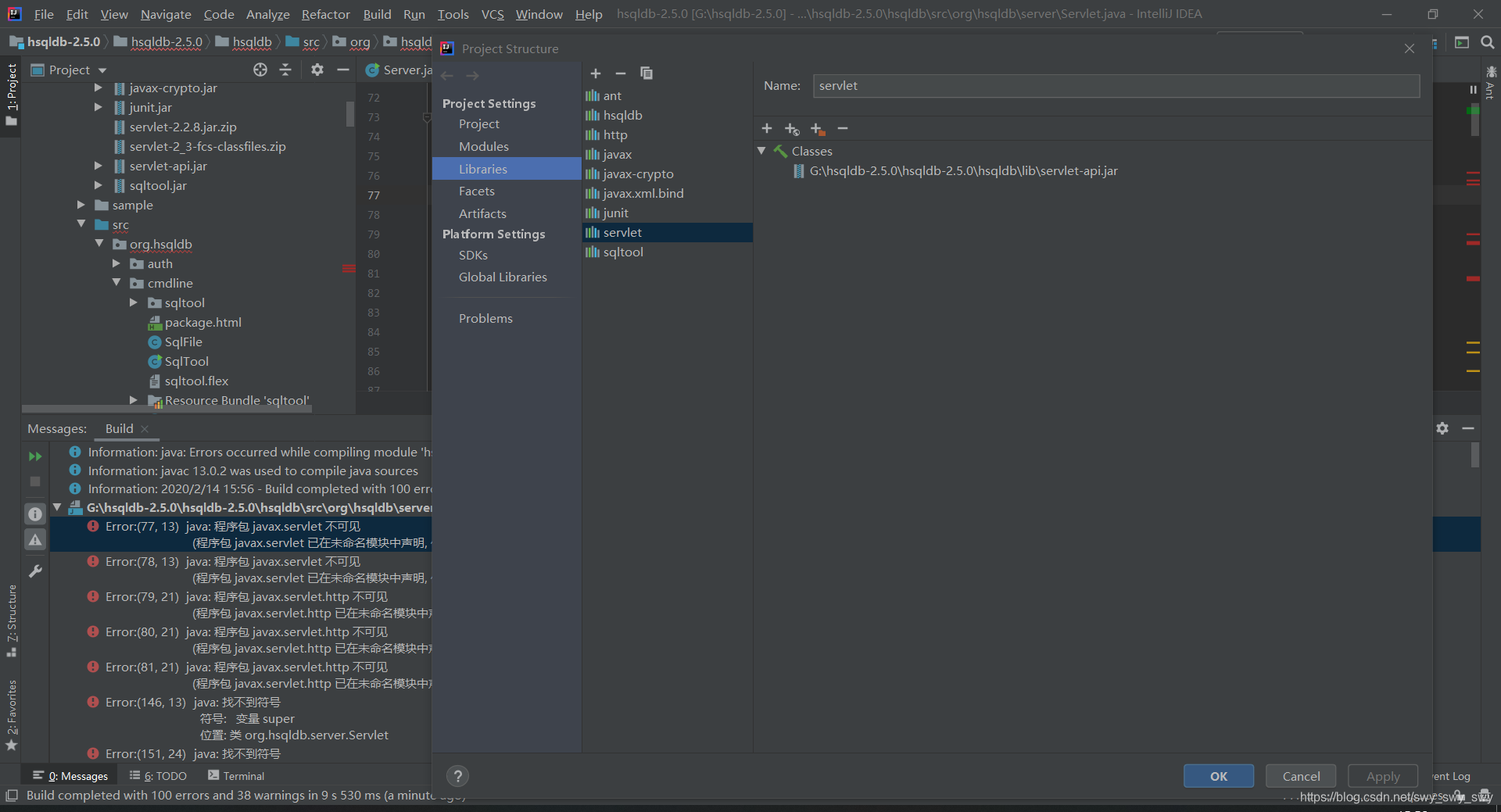Open Search Everywhere magnifier icon
The height and width of the screenshot is (812, 1501).
click(1488, 42)
